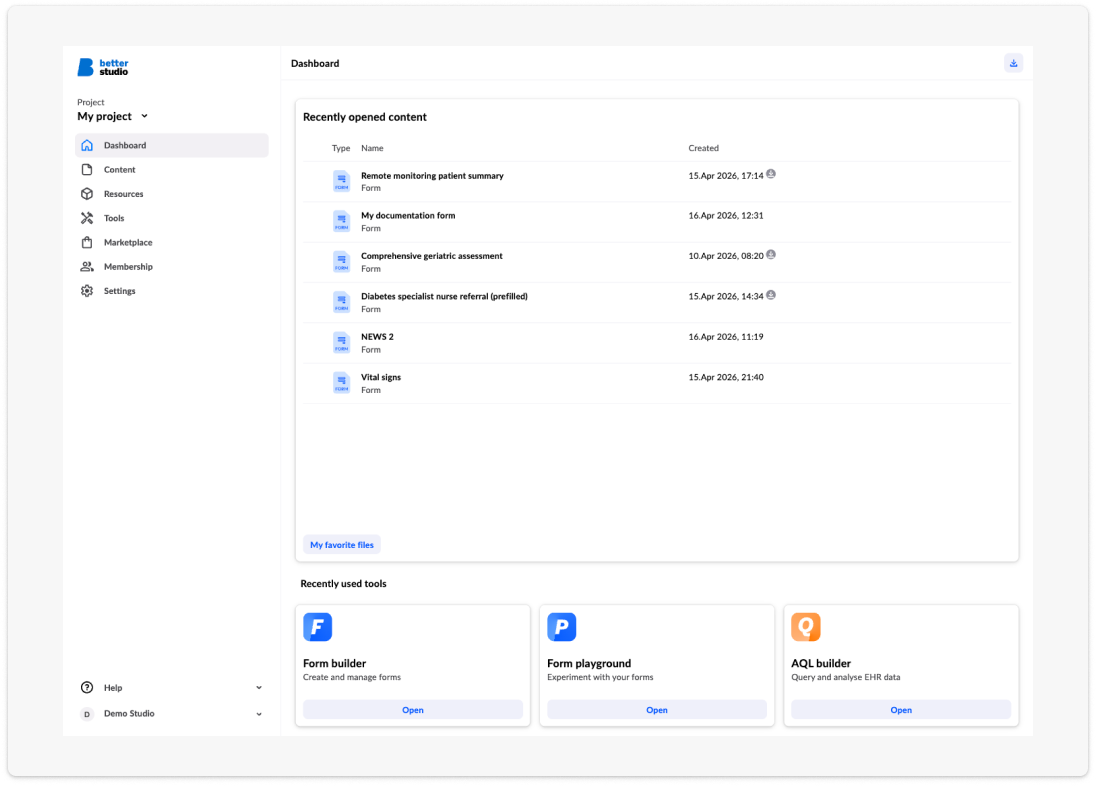Open Marketplace in sidebar
1096x786 pixels.
tap(172, 243)
